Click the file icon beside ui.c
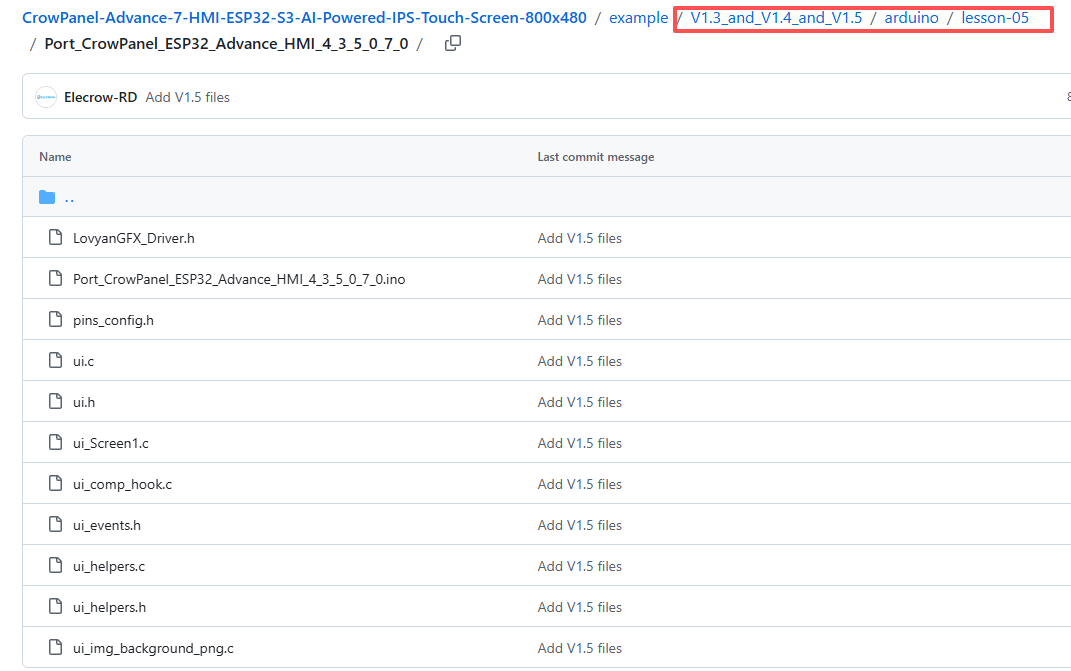The image size is (1071, 671). (x=55, y=361)
